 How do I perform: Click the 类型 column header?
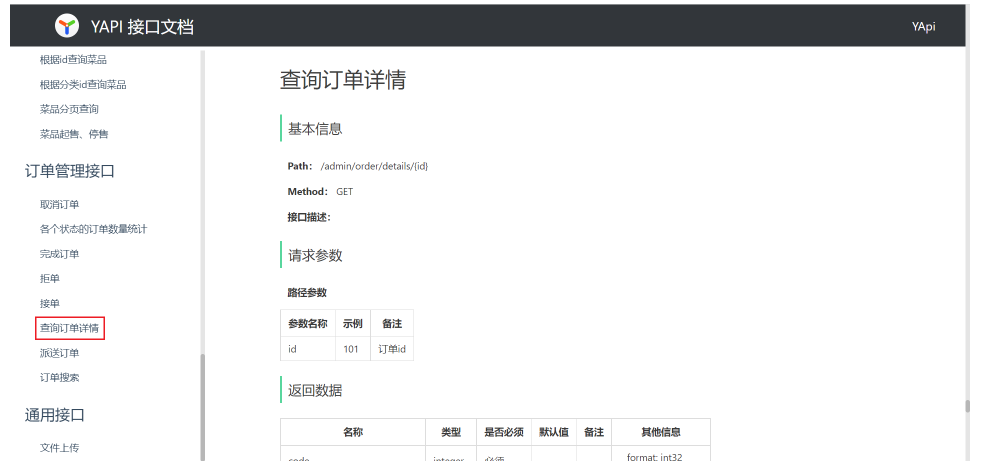(451, 432)
